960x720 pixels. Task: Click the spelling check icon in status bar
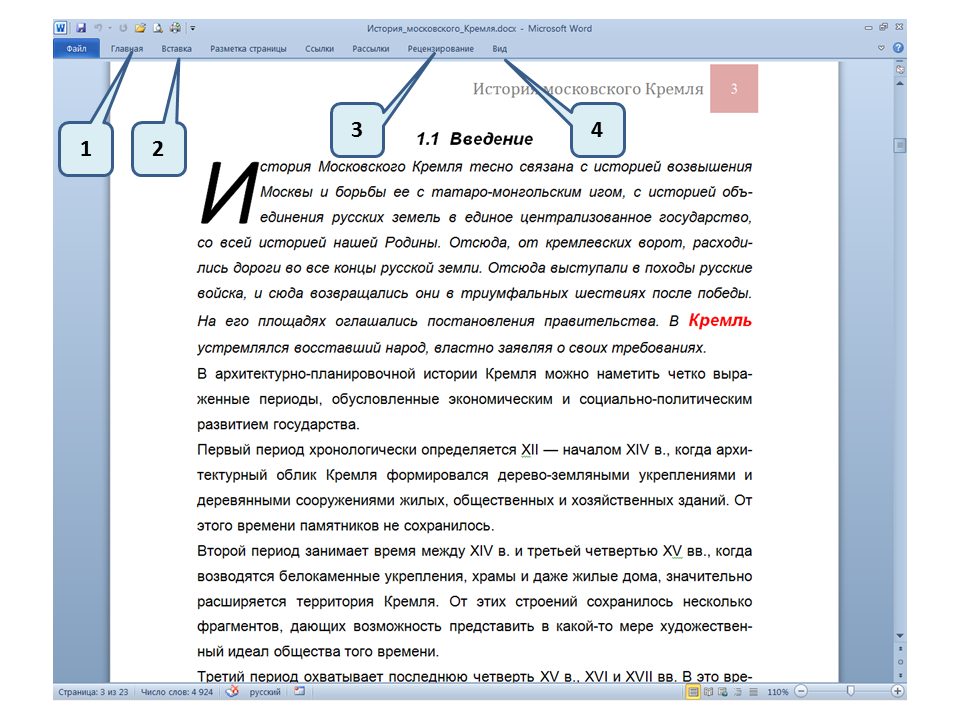click(x=232, y=691)
